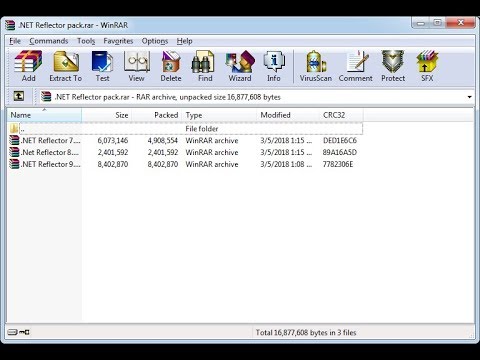Close the WinRAR window
The width and height of the screenshot is (480, 360).
461,23
